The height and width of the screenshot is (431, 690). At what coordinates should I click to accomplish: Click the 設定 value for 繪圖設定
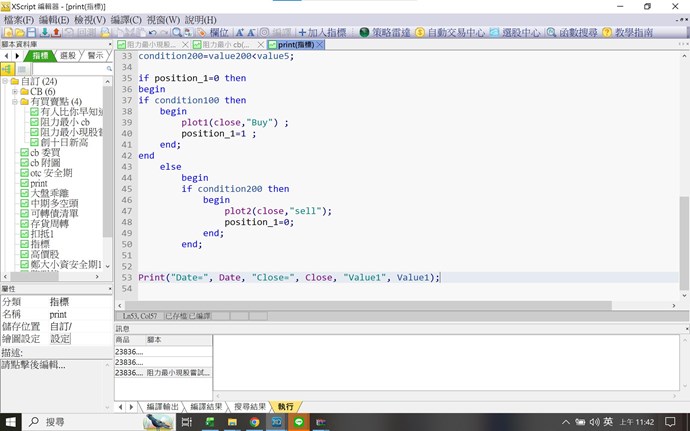tap(61, 339)
